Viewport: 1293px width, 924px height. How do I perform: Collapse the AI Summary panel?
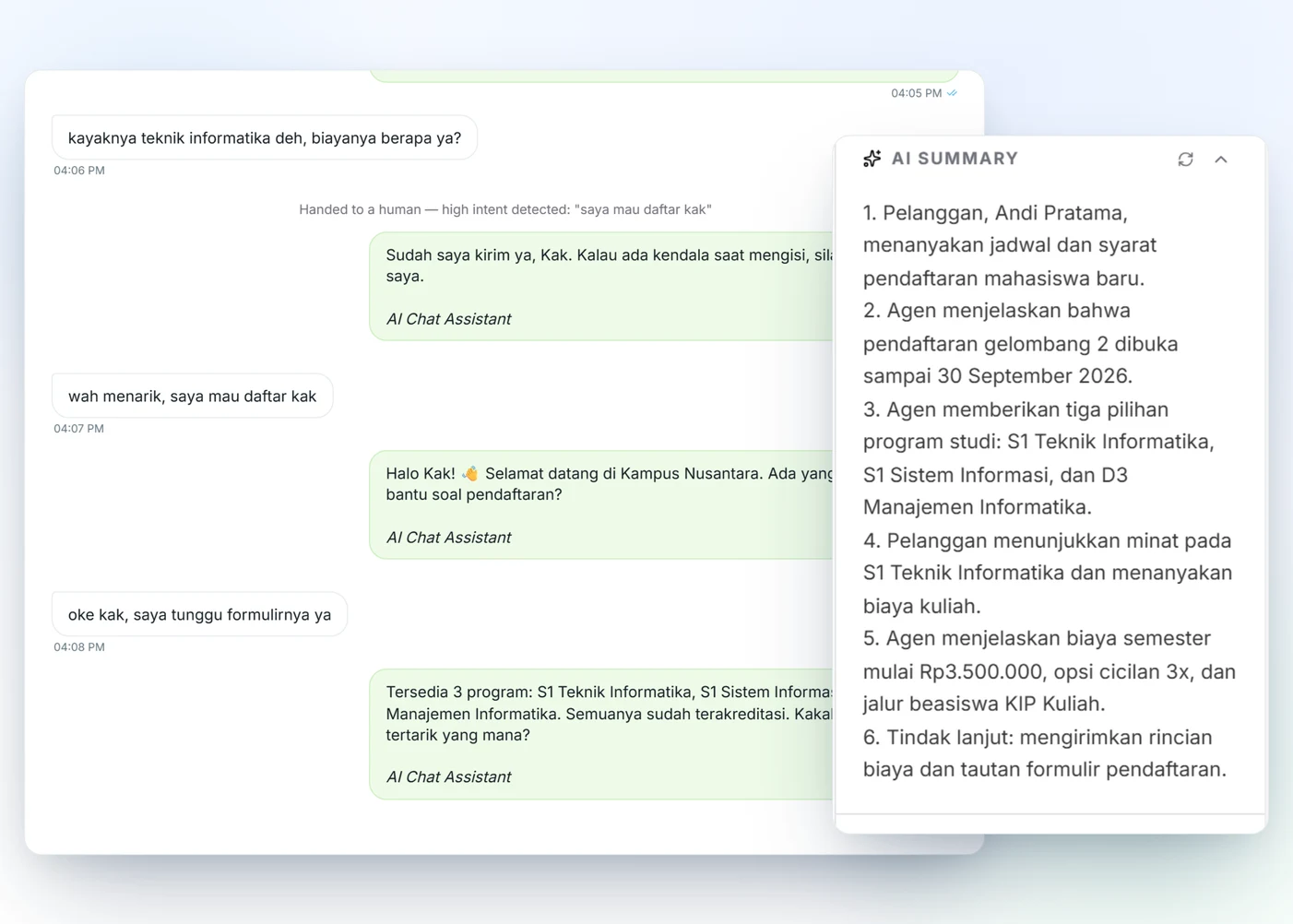tap(1221, 160)
